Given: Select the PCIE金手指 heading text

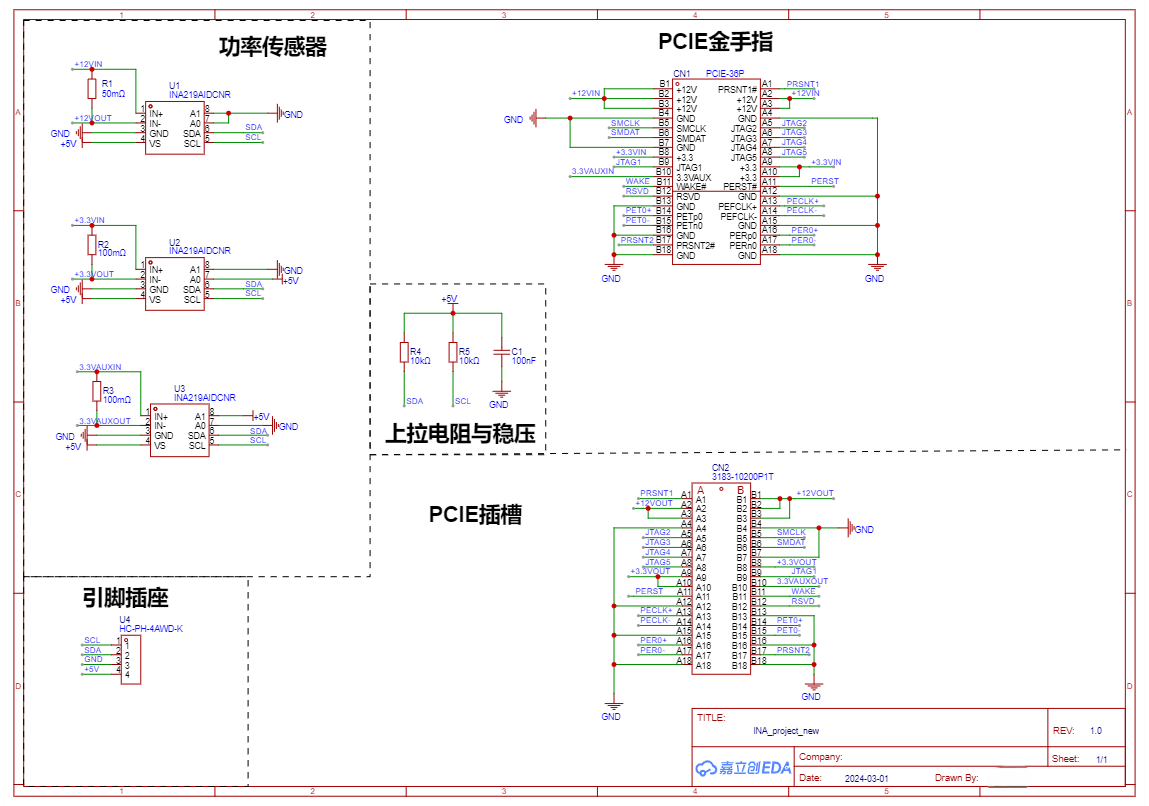Looking at the screenshot, I should point(715,42).
